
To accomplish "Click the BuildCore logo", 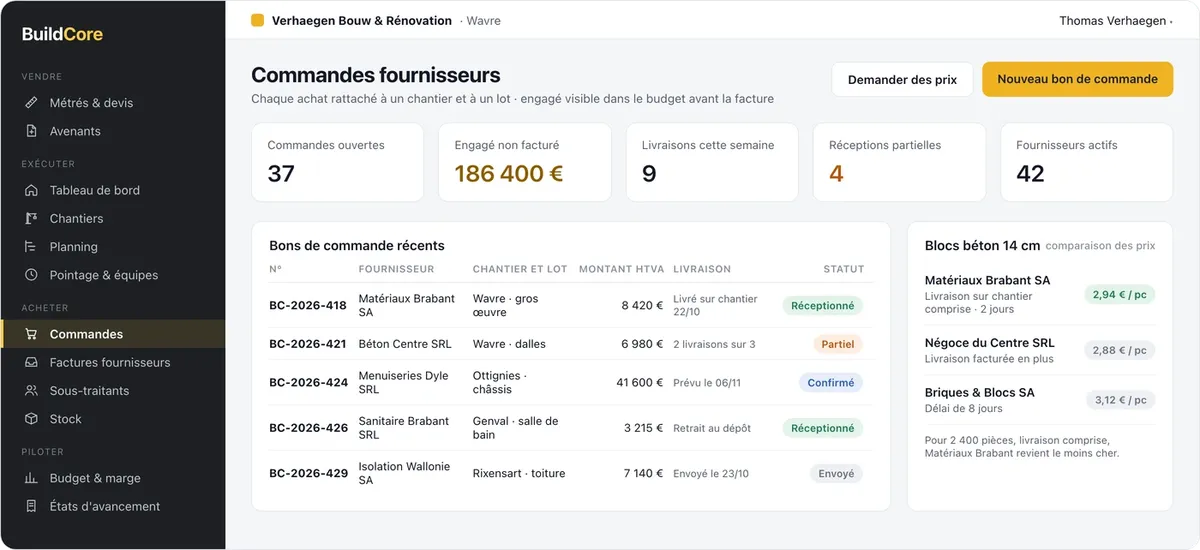I will click(x=62, y=34).
